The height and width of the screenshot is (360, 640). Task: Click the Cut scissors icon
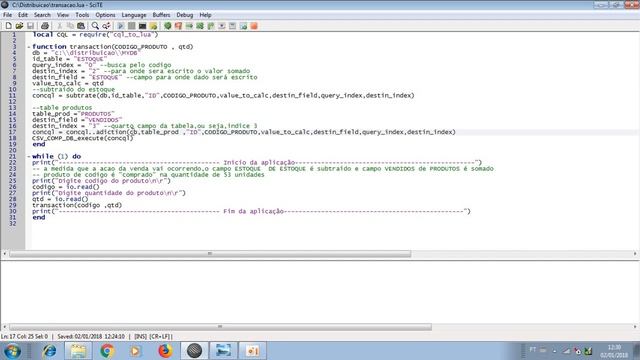60,26
